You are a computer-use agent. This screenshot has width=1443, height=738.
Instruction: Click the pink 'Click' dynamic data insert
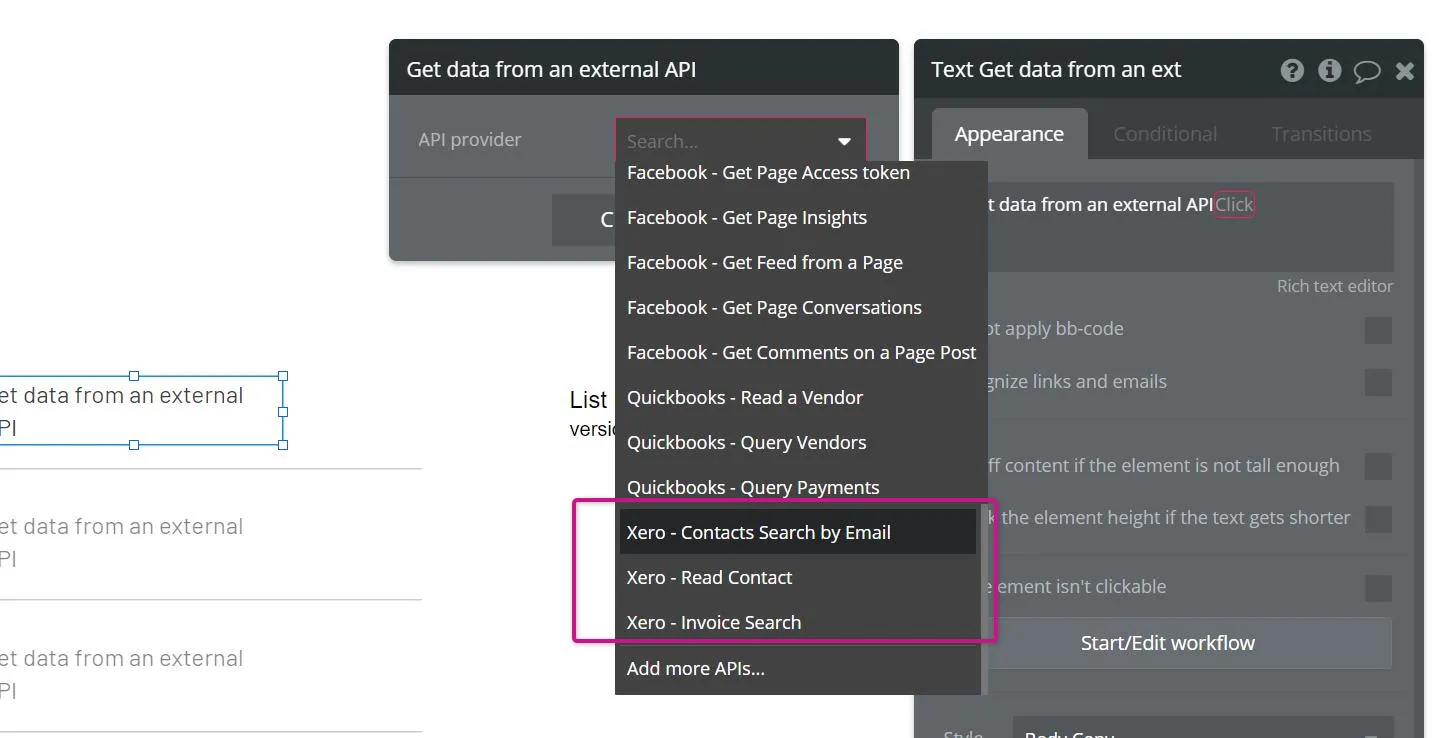(x=1234, y=205)
